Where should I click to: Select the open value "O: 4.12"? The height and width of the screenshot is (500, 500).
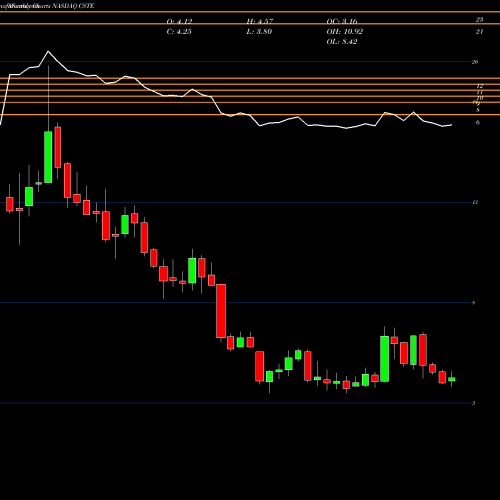(x=179, y=21)
